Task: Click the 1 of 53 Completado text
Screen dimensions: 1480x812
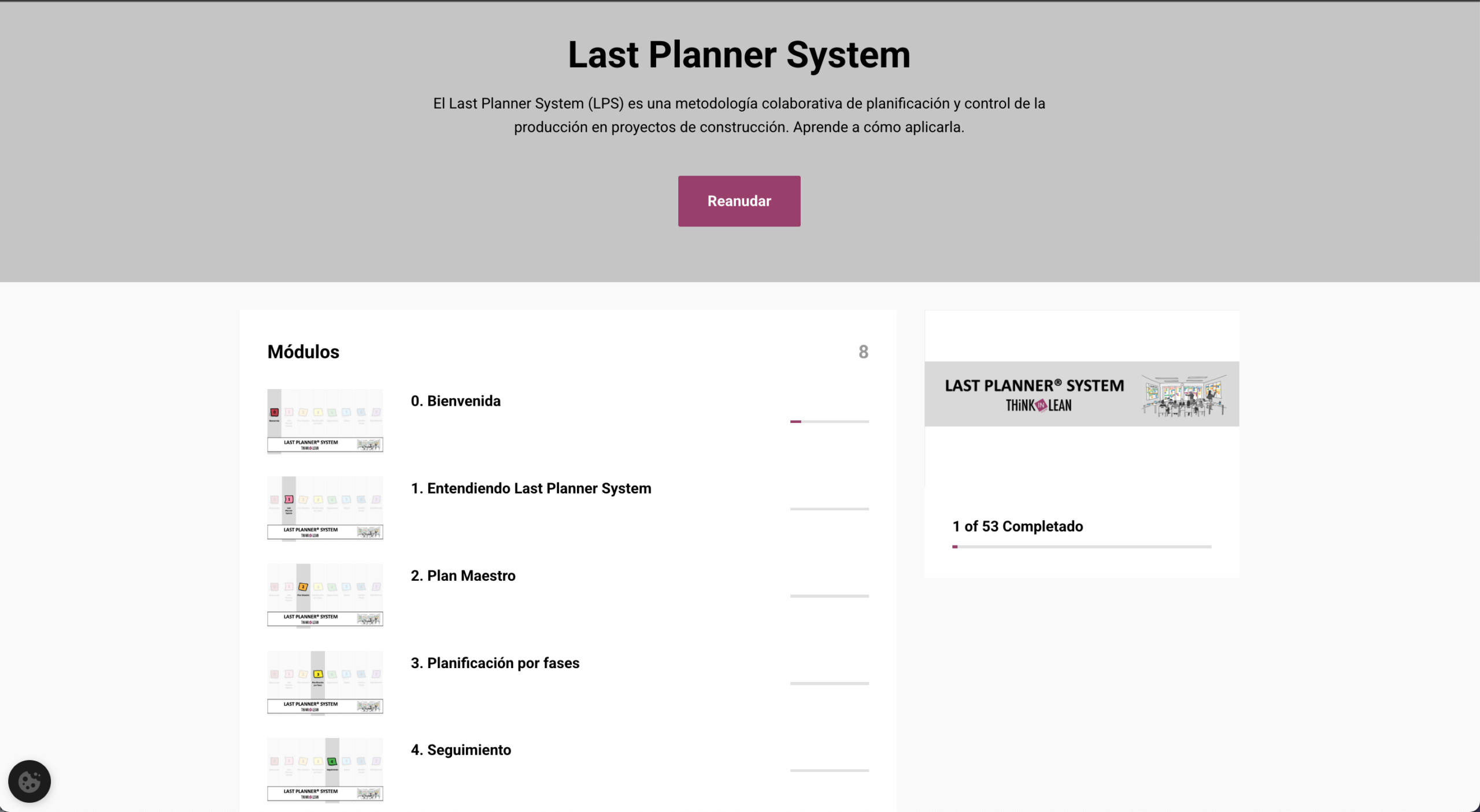Action: click(1017, 526)
